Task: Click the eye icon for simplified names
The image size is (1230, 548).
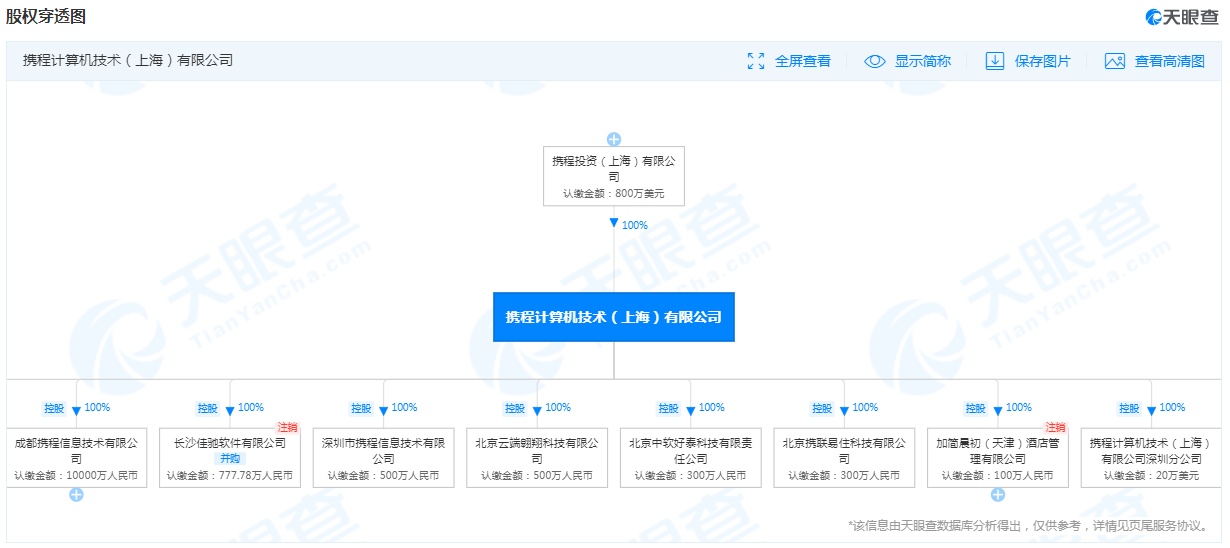Action: (875, 61)
